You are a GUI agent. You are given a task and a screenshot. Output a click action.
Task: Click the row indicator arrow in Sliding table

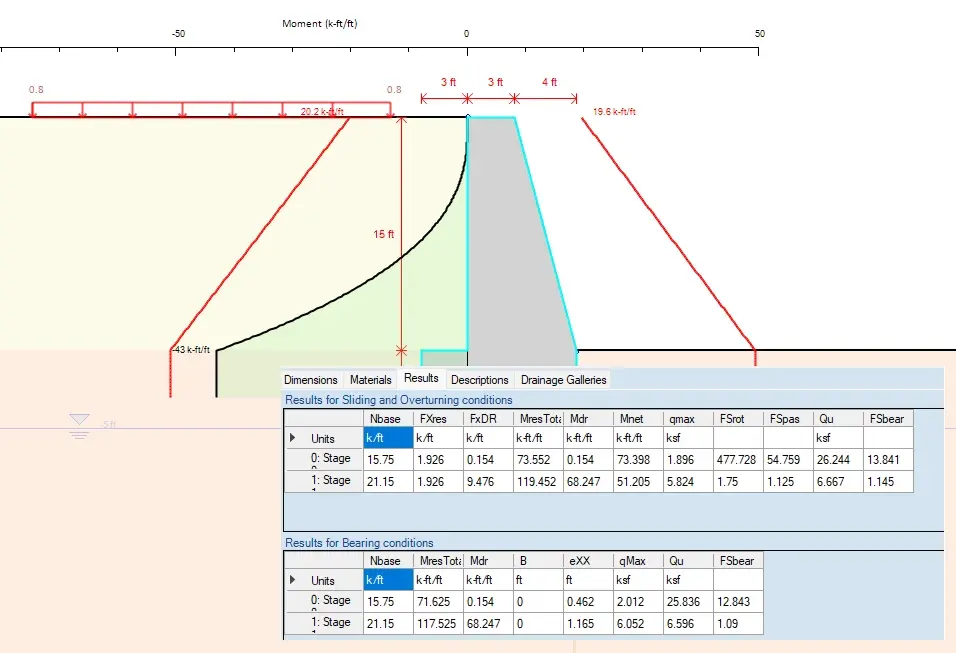pos(293,438)
